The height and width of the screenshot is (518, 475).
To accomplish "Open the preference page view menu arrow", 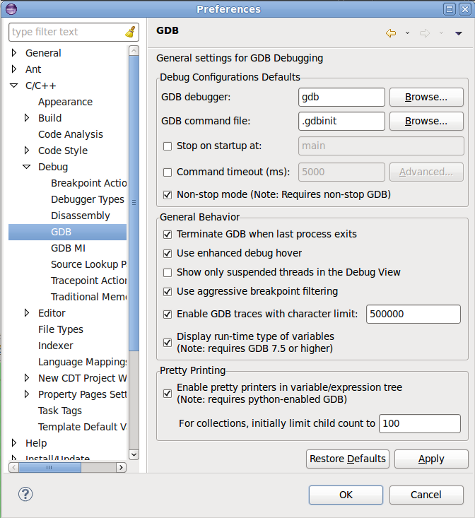I will point(459,33).
